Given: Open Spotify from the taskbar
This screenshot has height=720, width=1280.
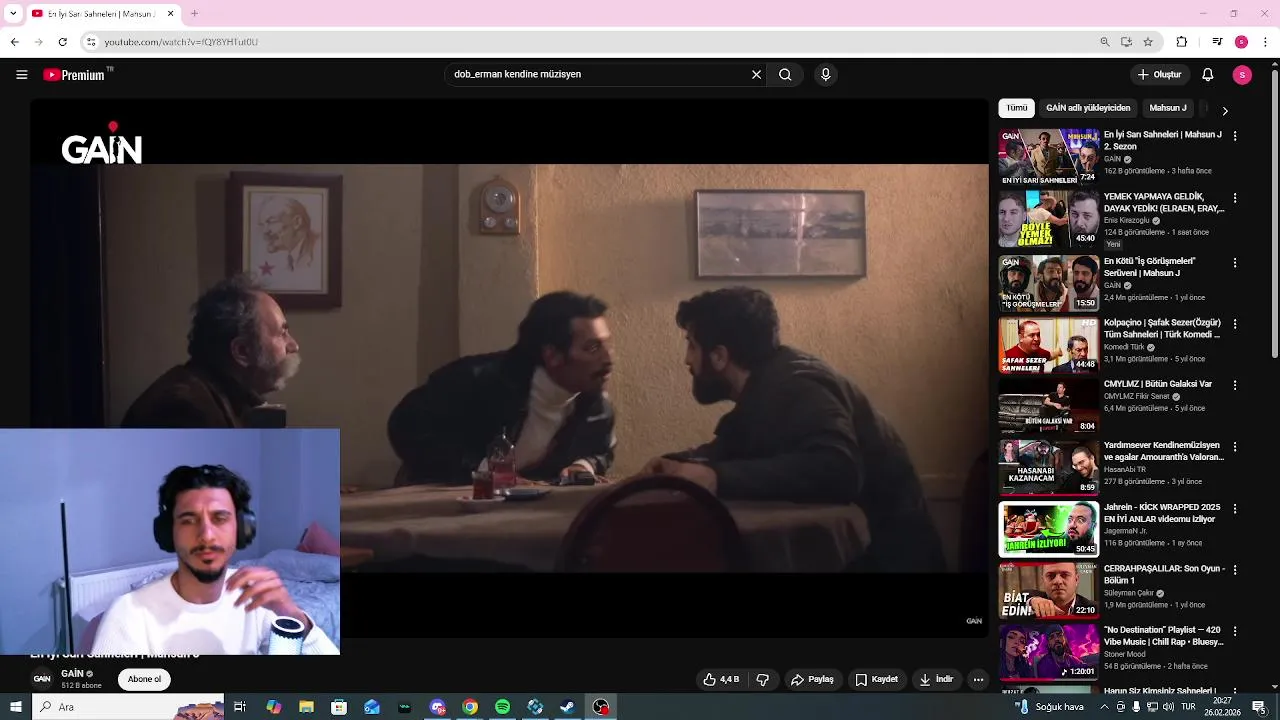Looking at the screenshot, I should [502, 707].
